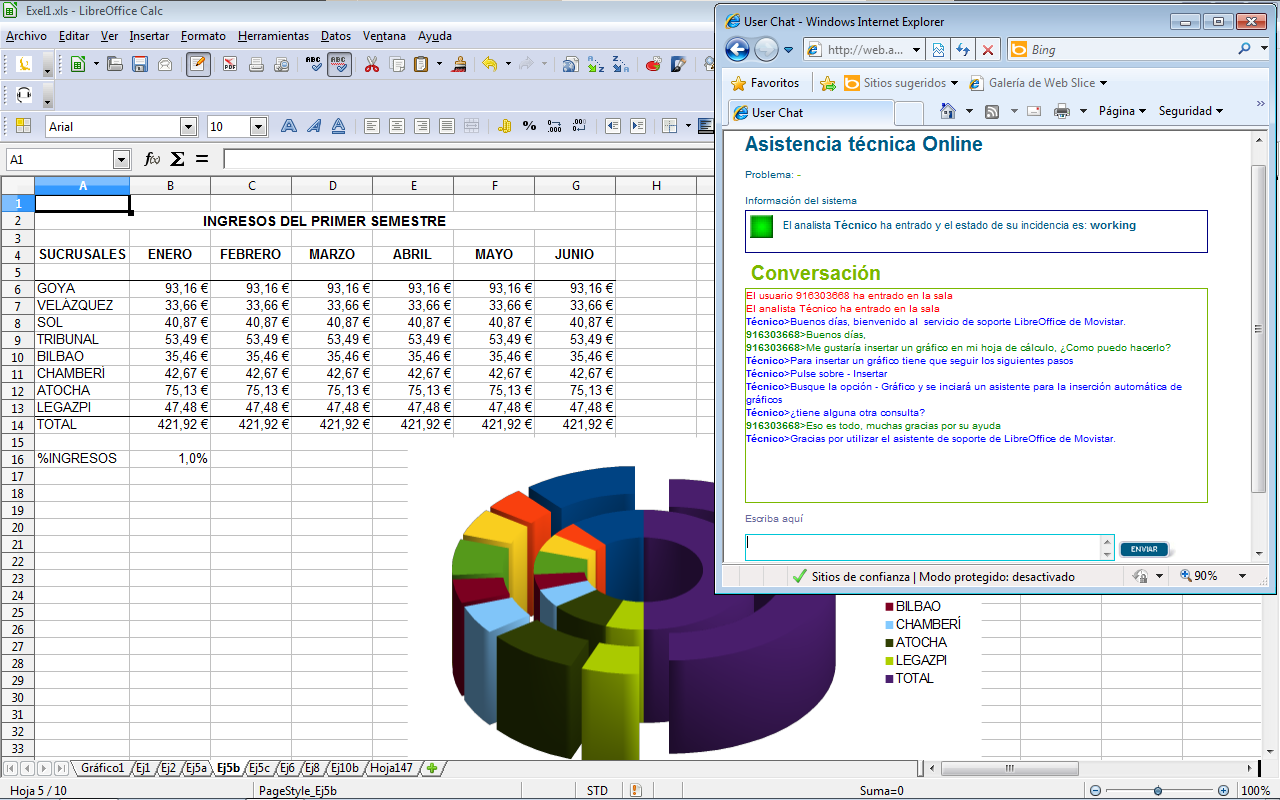Image resolution: width=1280 pixels, height=800 pixels.
Task: Open the font name dropdown
Action: [x=188, y=127]
